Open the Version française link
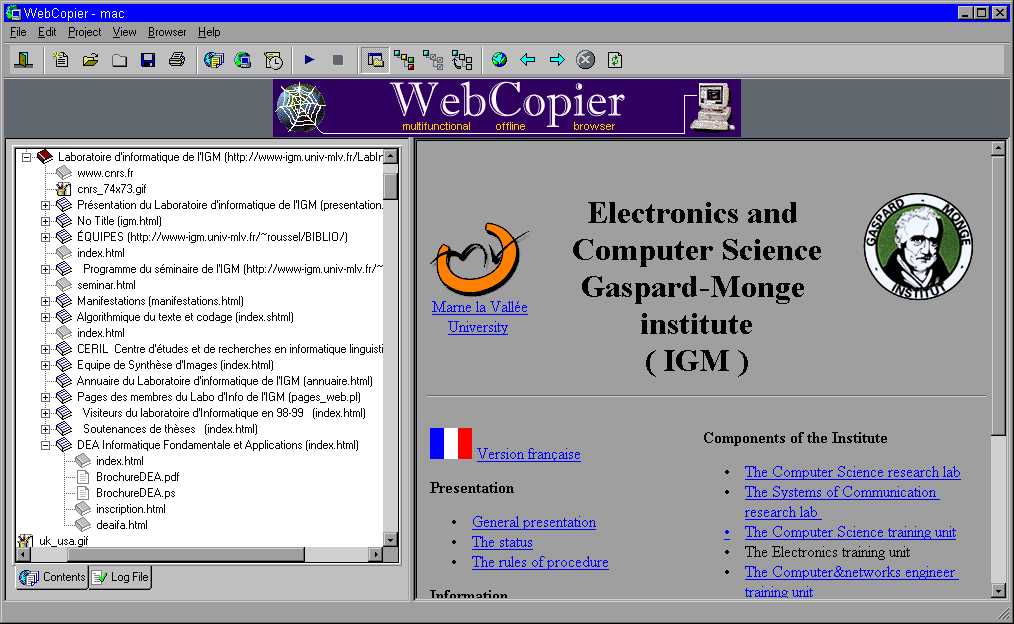Viewport: 1014px width, 624px height. pos(528,454)
